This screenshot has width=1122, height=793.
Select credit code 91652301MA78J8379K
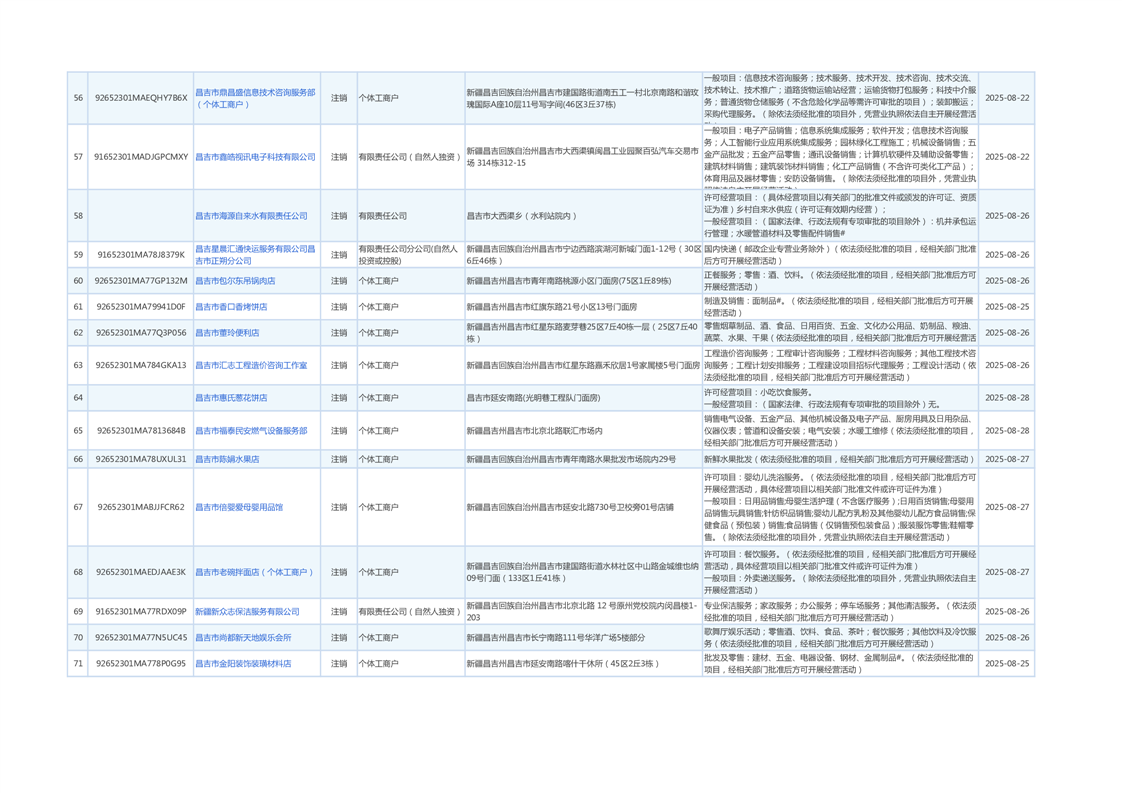tap(141, 255)
